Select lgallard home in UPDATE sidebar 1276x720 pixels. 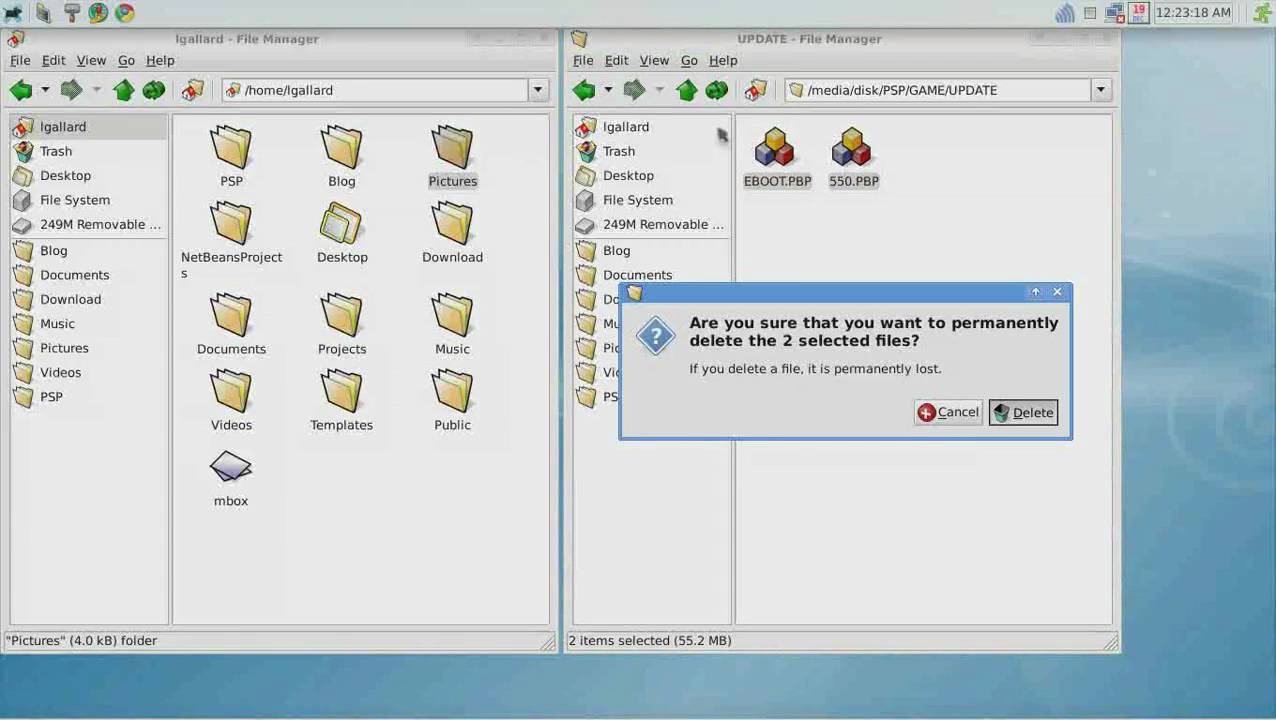[x=652, y=127]
